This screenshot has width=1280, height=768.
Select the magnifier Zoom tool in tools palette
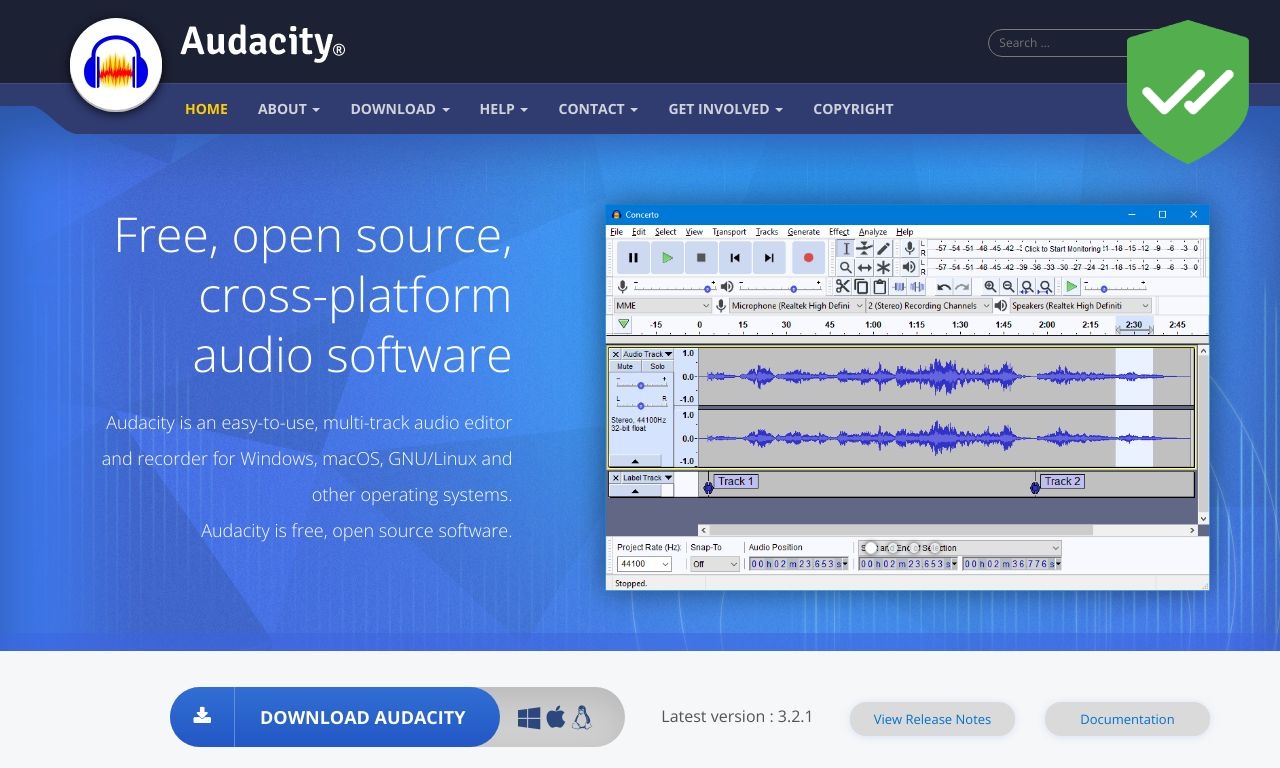click(x=846, y=267)
